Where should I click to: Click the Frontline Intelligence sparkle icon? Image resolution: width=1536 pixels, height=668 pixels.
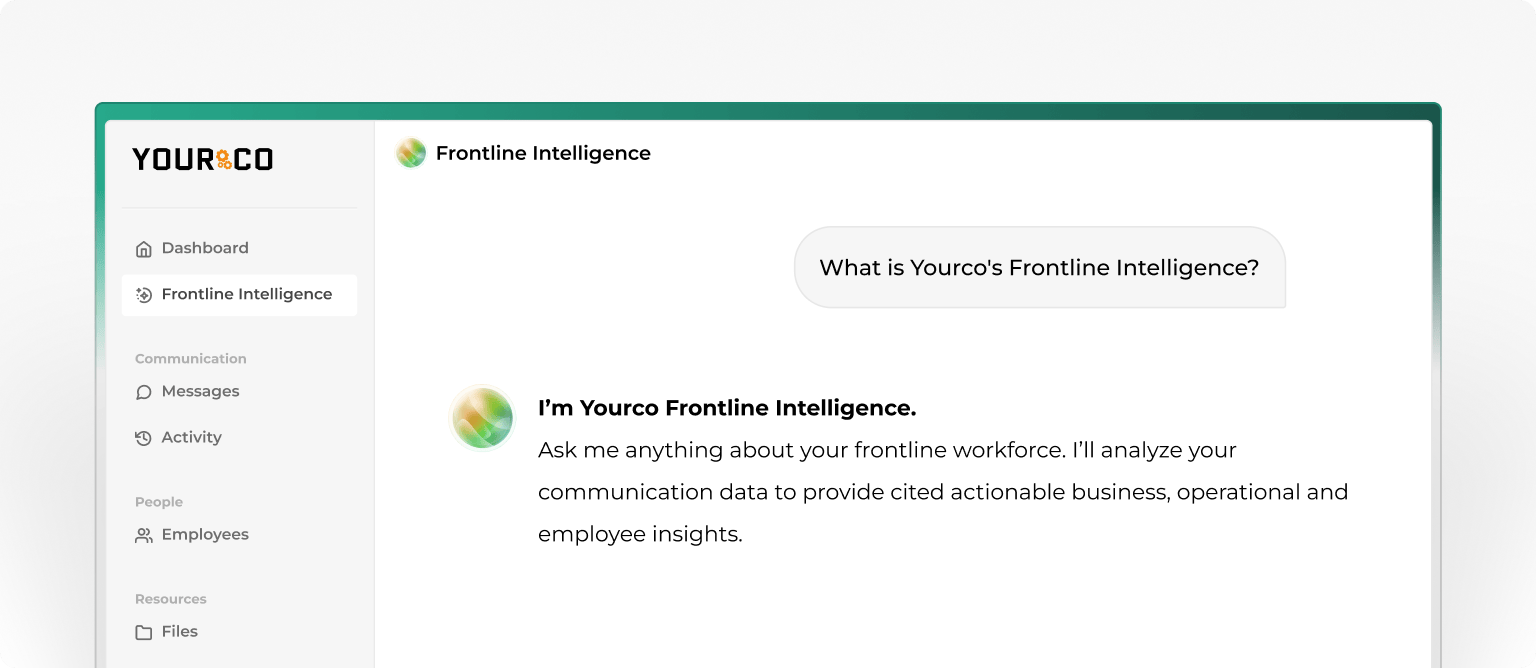[x=144, y=294]
